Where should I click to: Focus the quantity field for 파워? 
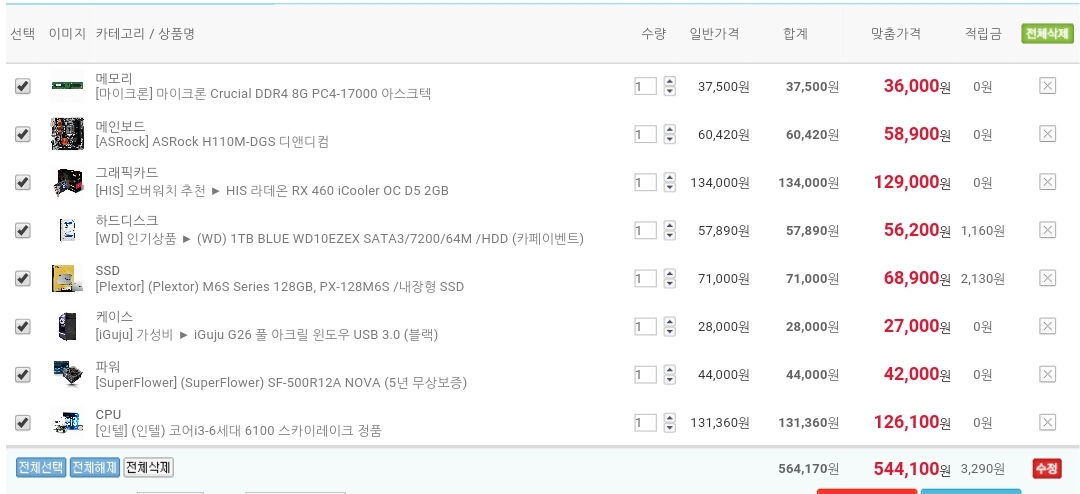[x=645, y=374]
